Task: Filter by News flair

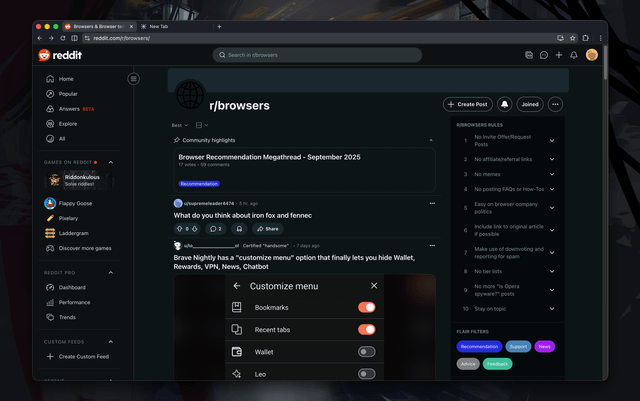Action: (544, 346)
